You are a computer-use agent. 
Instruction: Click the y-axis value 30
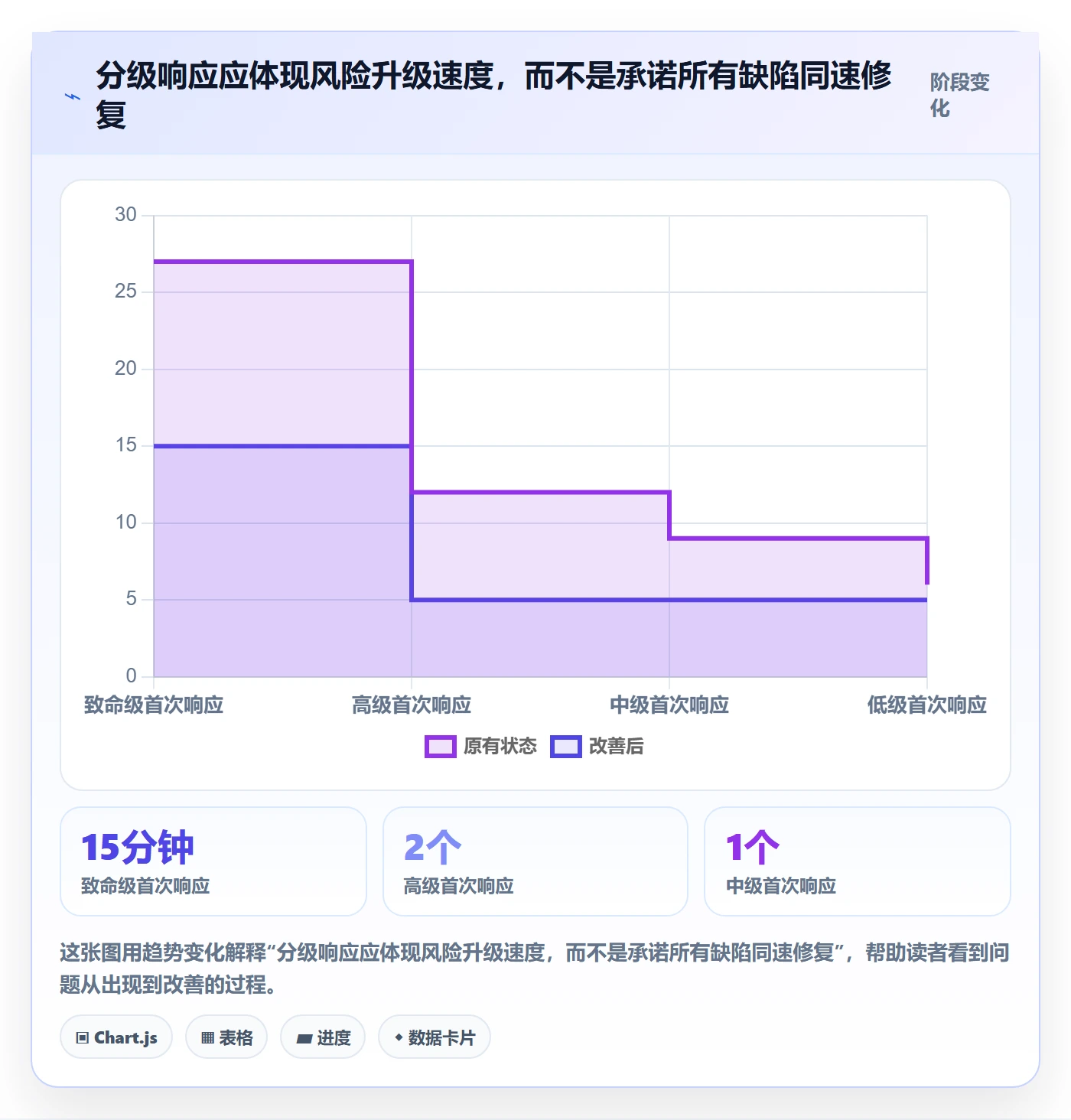126,215
